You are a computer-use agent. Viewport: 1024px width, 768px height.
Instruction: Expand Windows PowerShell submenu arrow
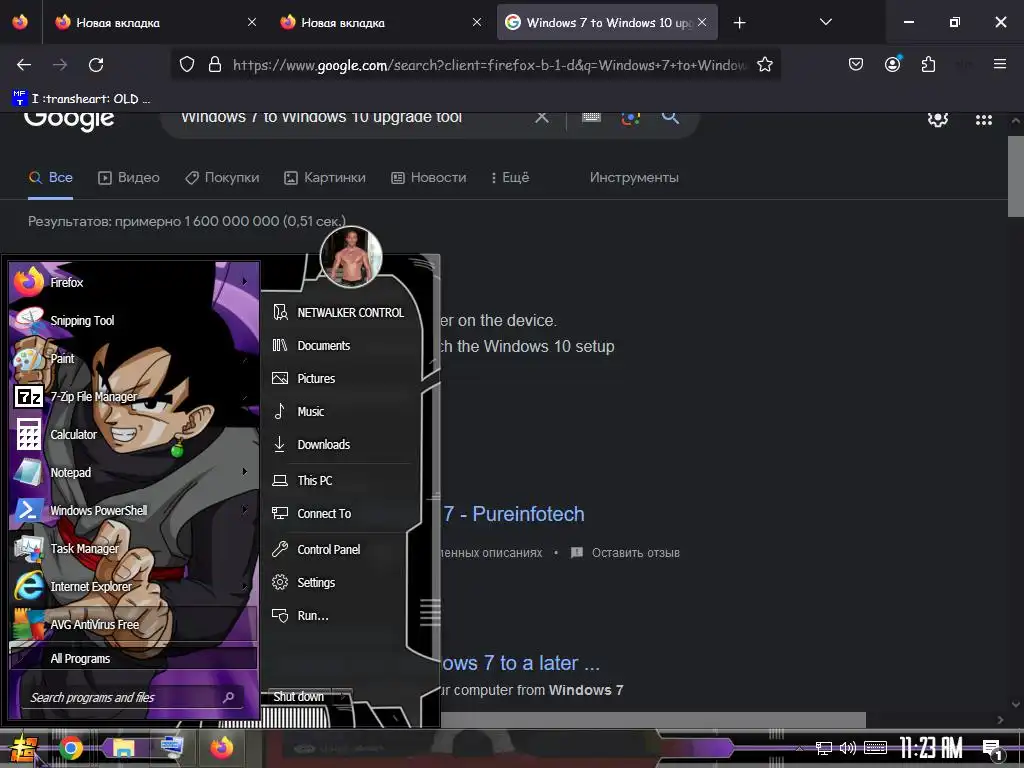[x=245, y=509]
